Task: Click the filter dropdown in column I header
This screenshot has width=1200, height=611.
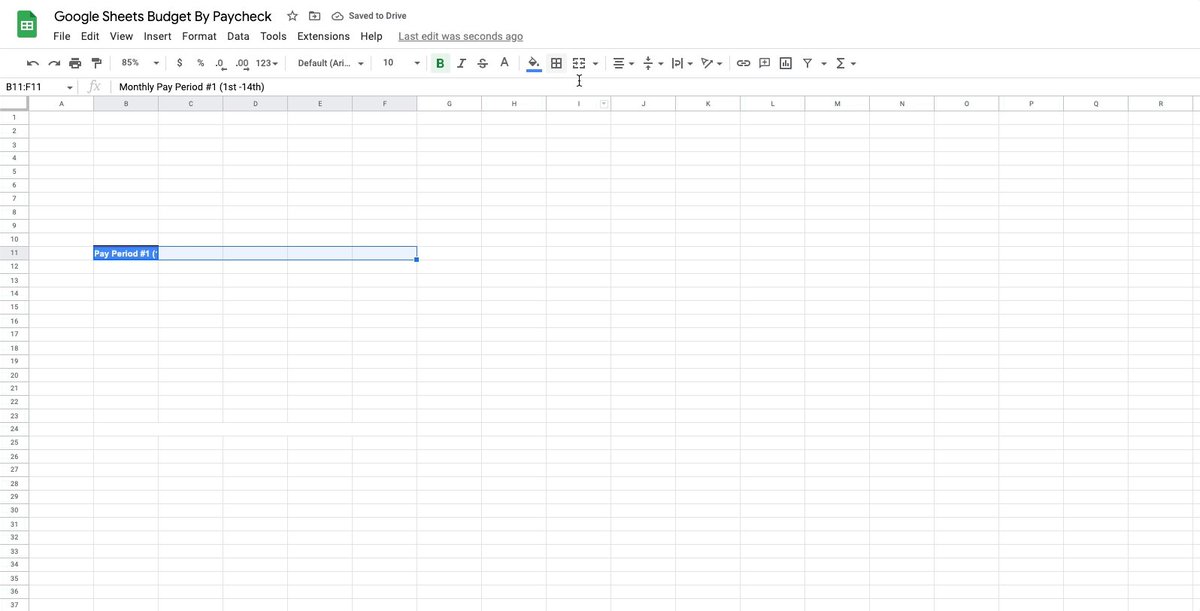Action: [603, 104]
